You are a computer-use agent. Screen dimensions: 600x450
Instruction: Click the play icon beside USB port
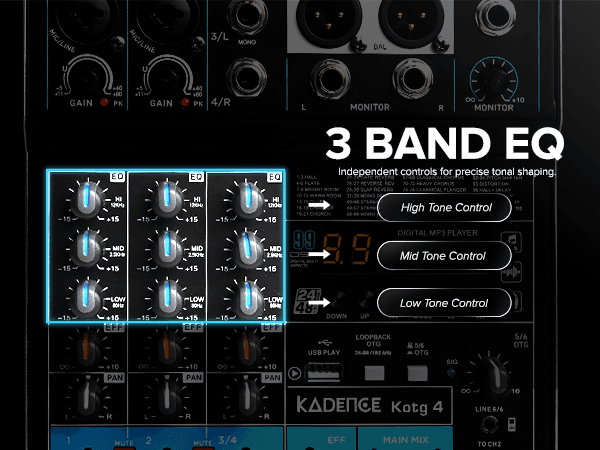294,373
